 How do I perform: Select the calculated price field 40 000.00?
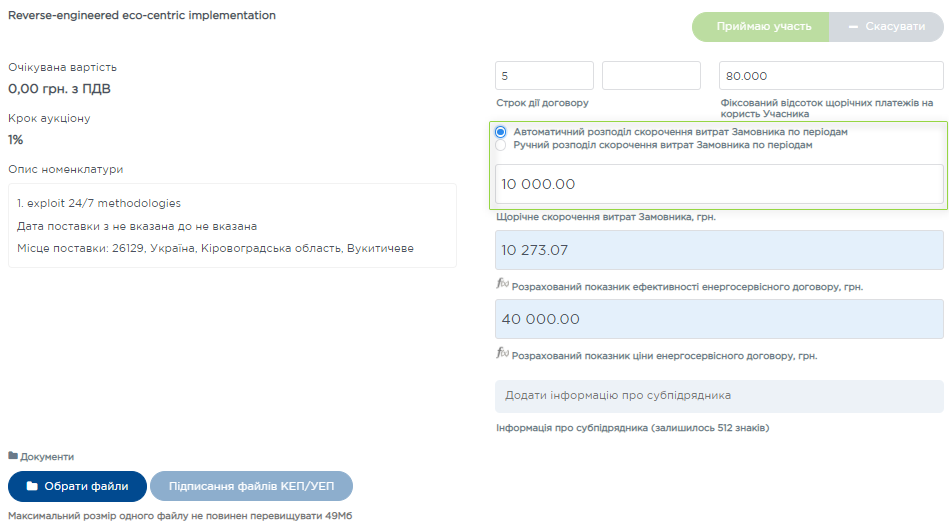[x=719, y=319]
